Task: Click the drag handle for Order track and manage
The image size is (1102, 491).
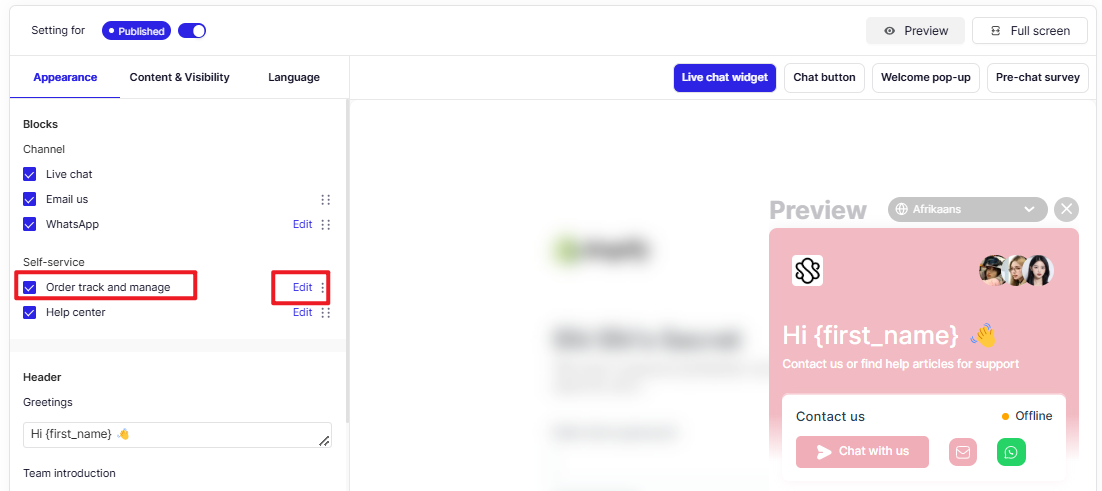Action: [x=323, y=288]
